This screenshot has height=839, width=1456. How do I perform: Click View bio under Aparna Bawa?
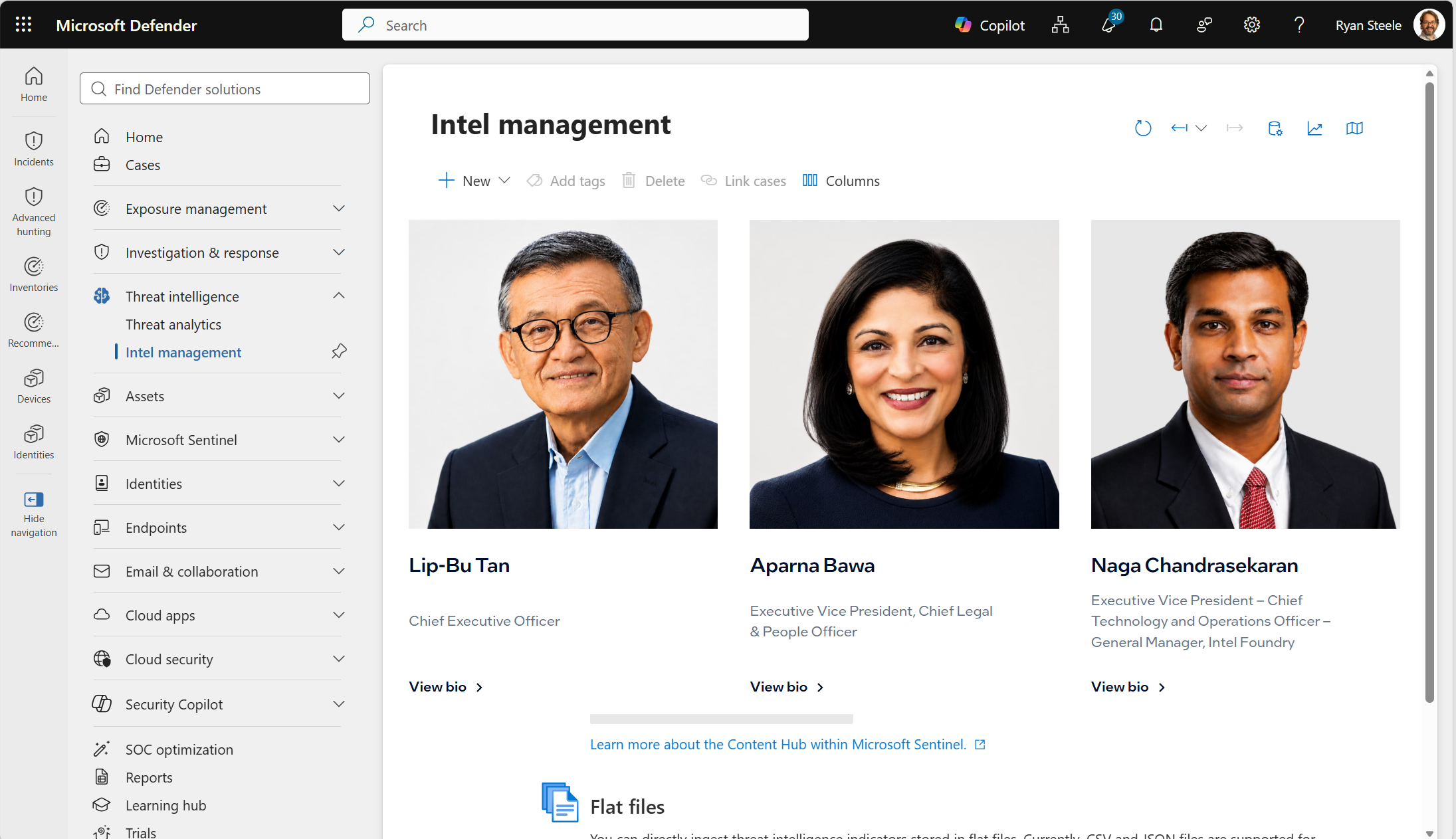click(x=786, y=687)
